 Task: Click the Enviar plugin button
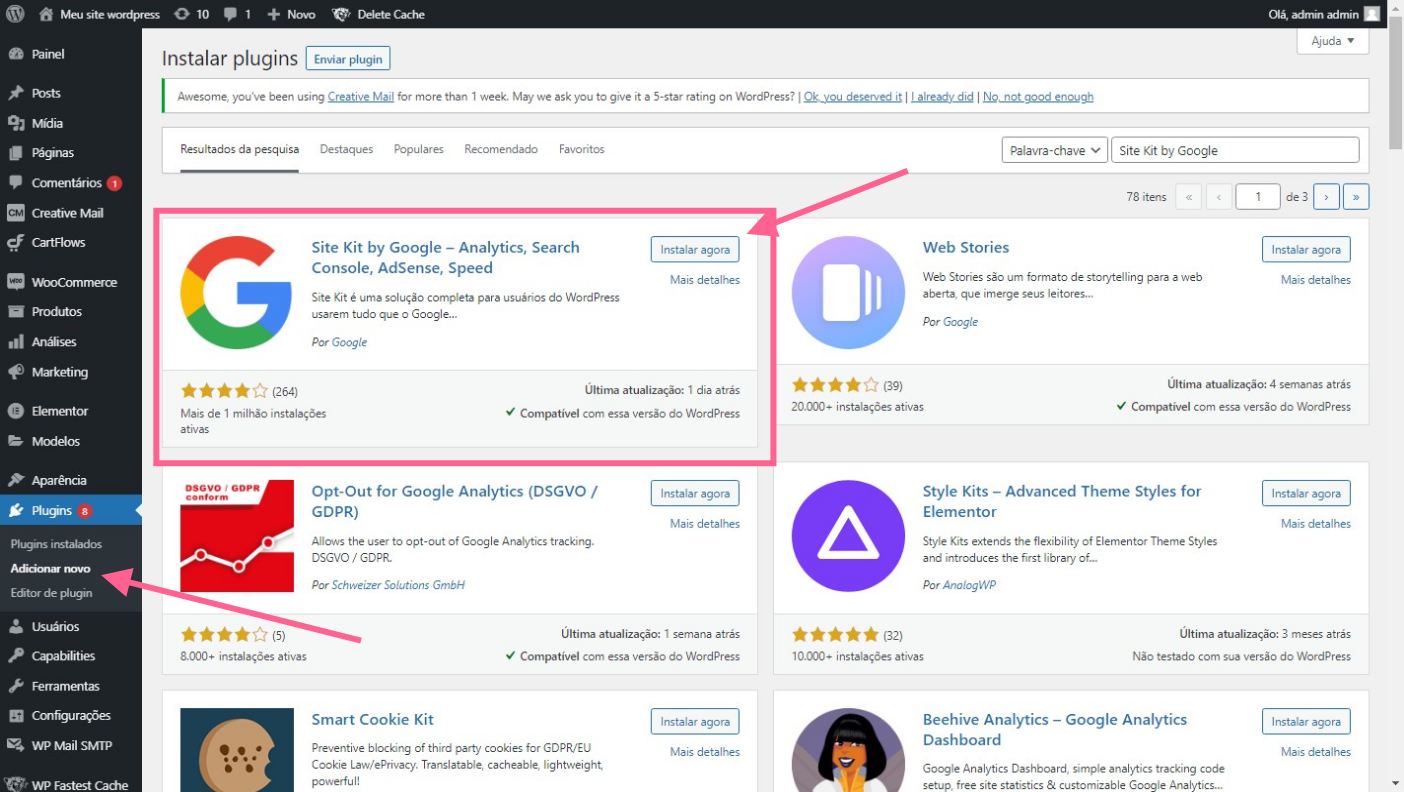[x=348, y=59]
